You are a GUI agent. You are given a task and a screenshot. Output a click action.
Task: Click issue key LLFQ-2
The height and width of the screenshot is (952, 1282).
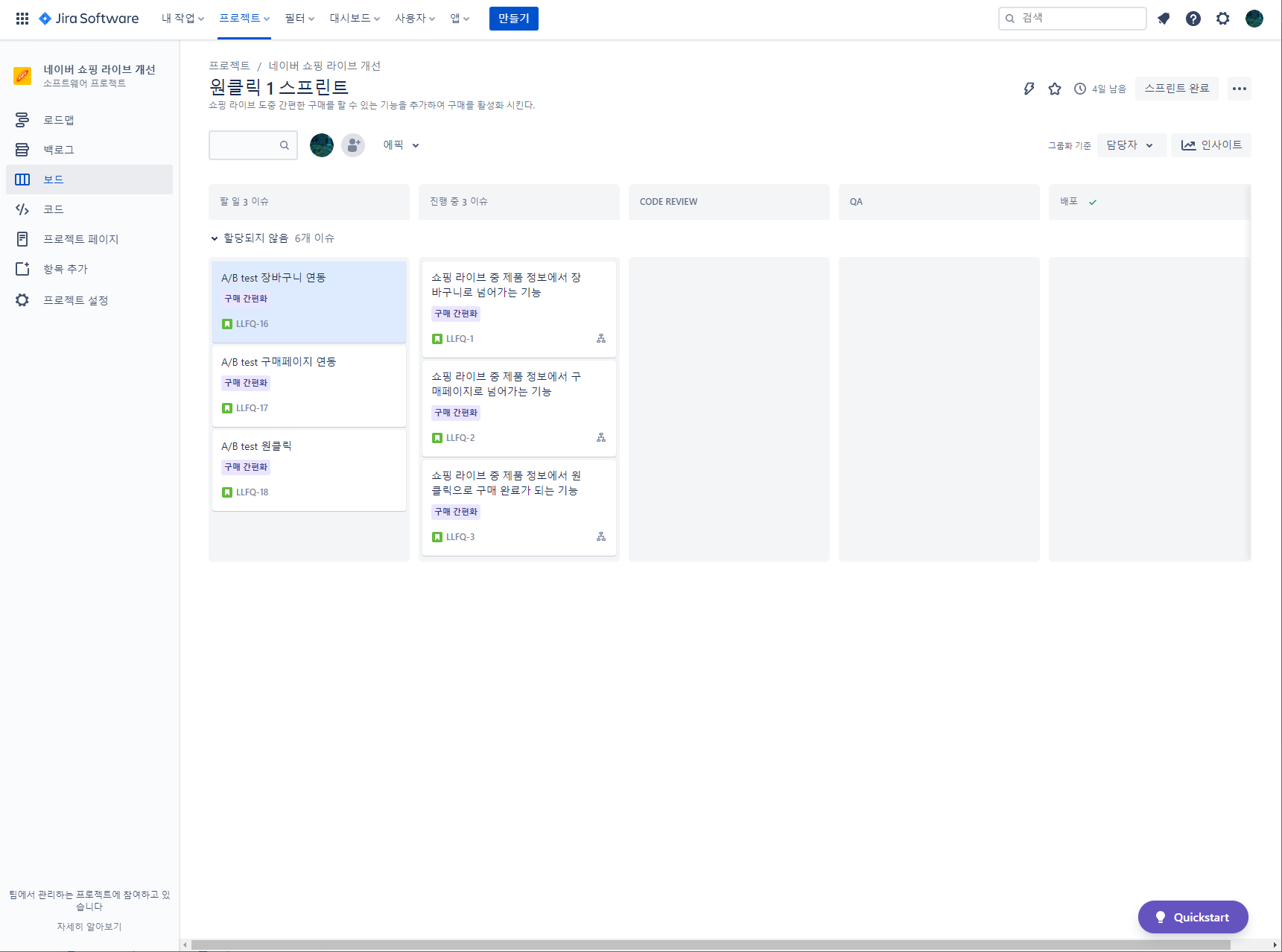pos(460,438)
